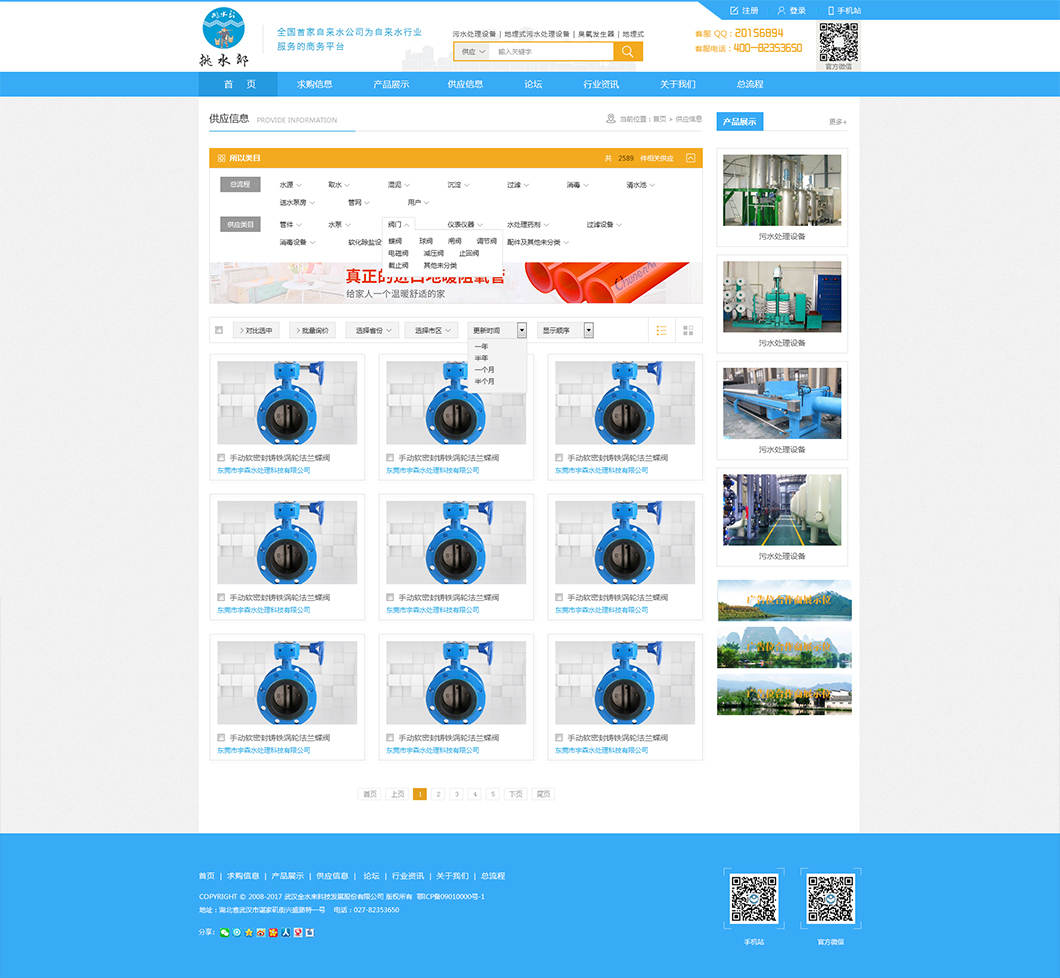Open 关于我们 in the main navigation bar
This screenshot has width=1060, height=978.
(677, 84)
